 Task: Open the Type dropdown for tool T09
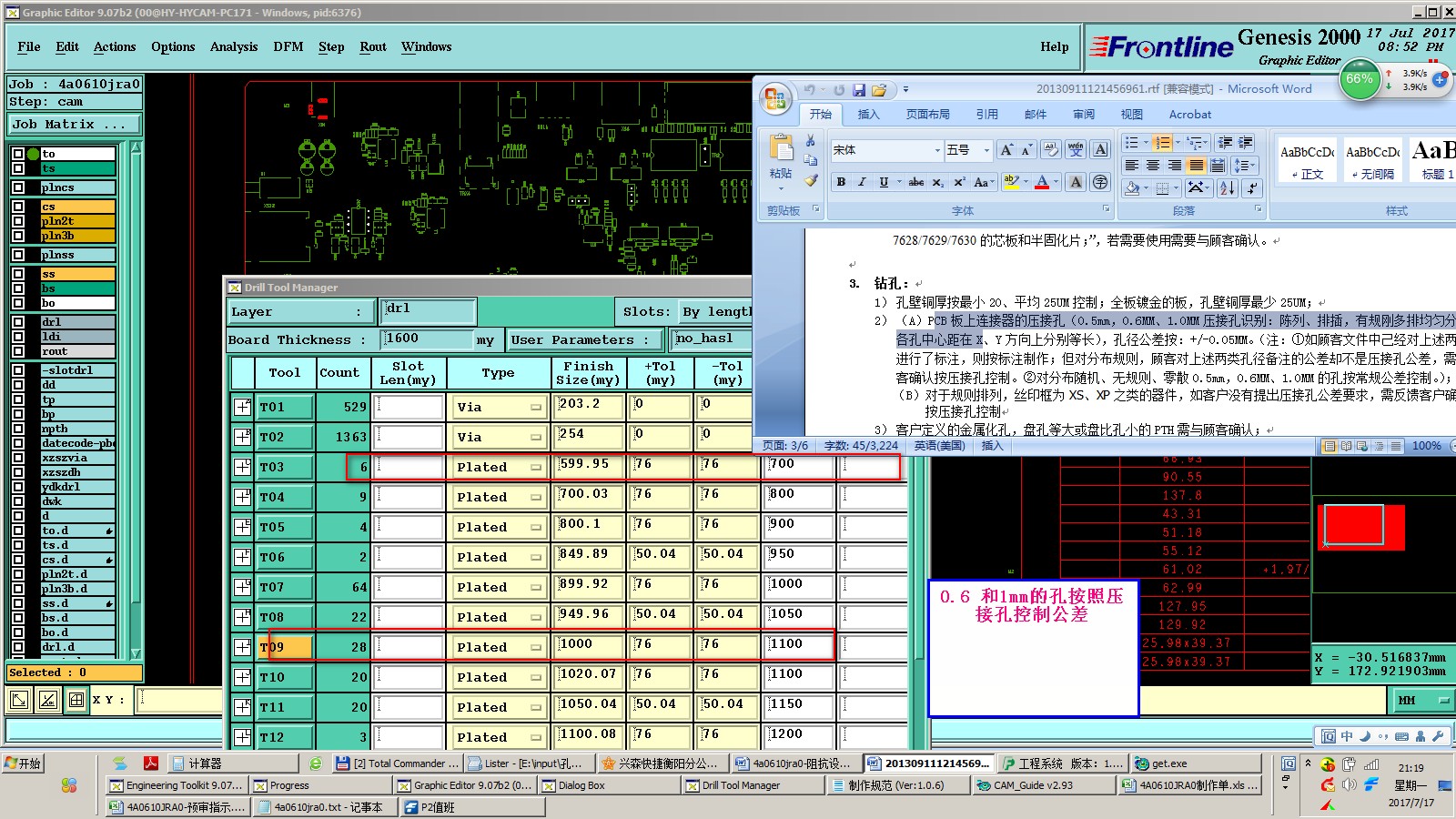(498, 647)
